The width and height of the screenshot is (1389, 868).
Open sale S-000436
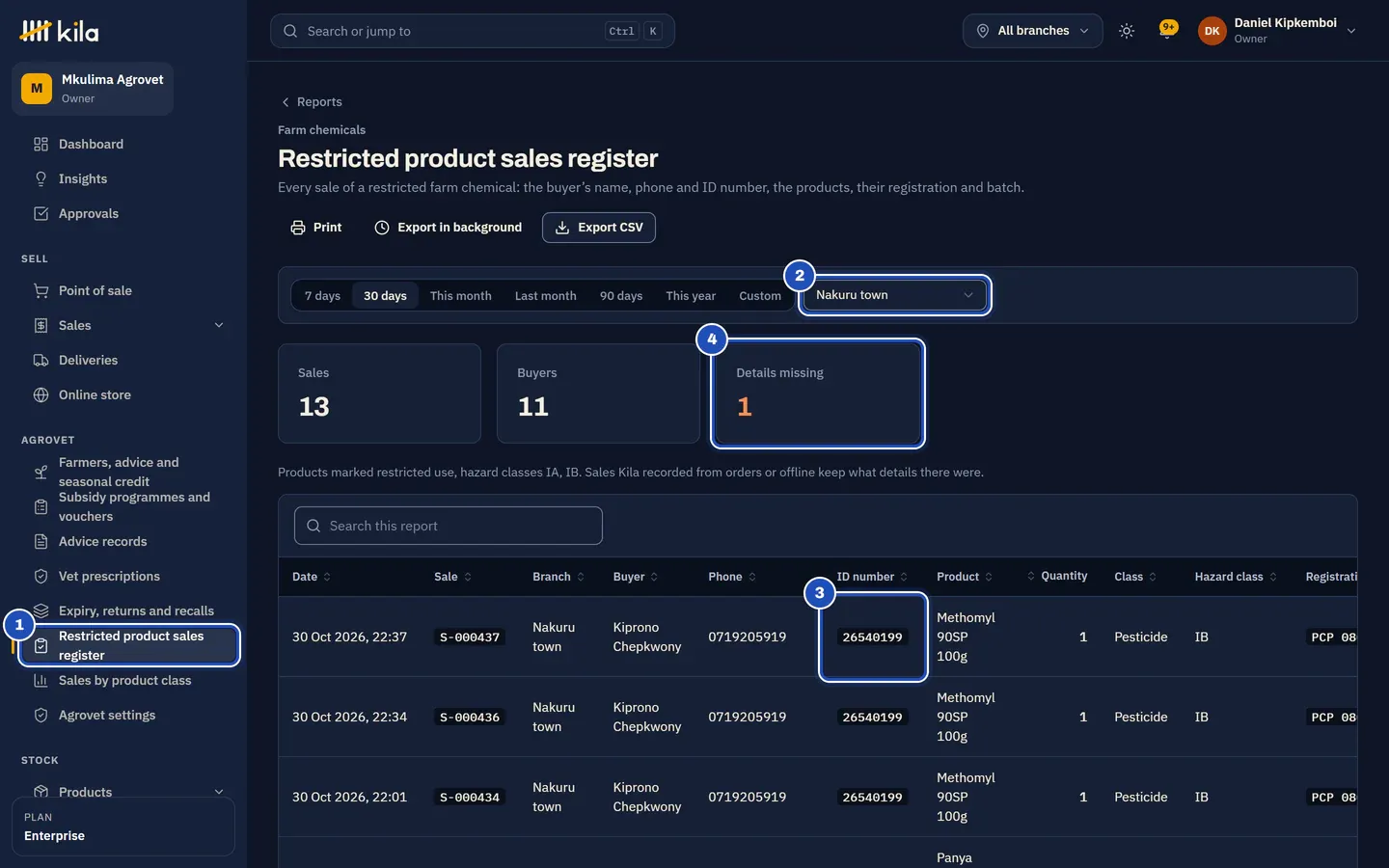[x=470, y=718]
